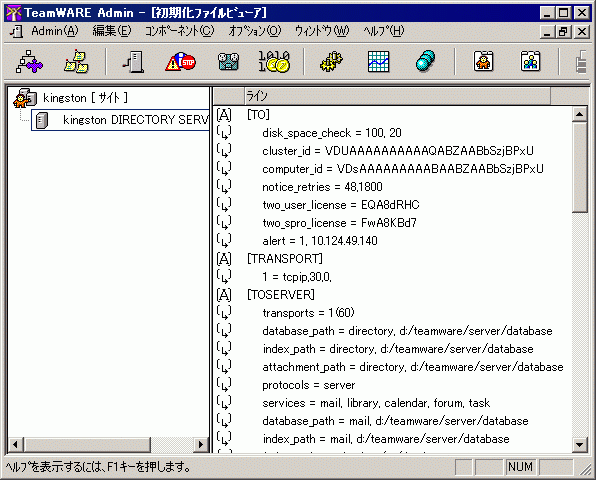The width and height of the screenshot is (596, 480).
Task: Click scroll down arrow of line list
Action: click(580, 444)
